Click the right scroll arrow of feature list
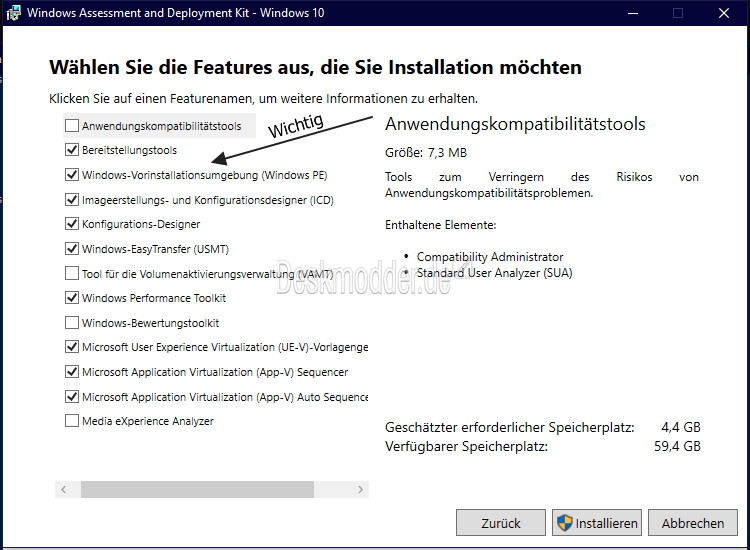 (x=360, y=489)
